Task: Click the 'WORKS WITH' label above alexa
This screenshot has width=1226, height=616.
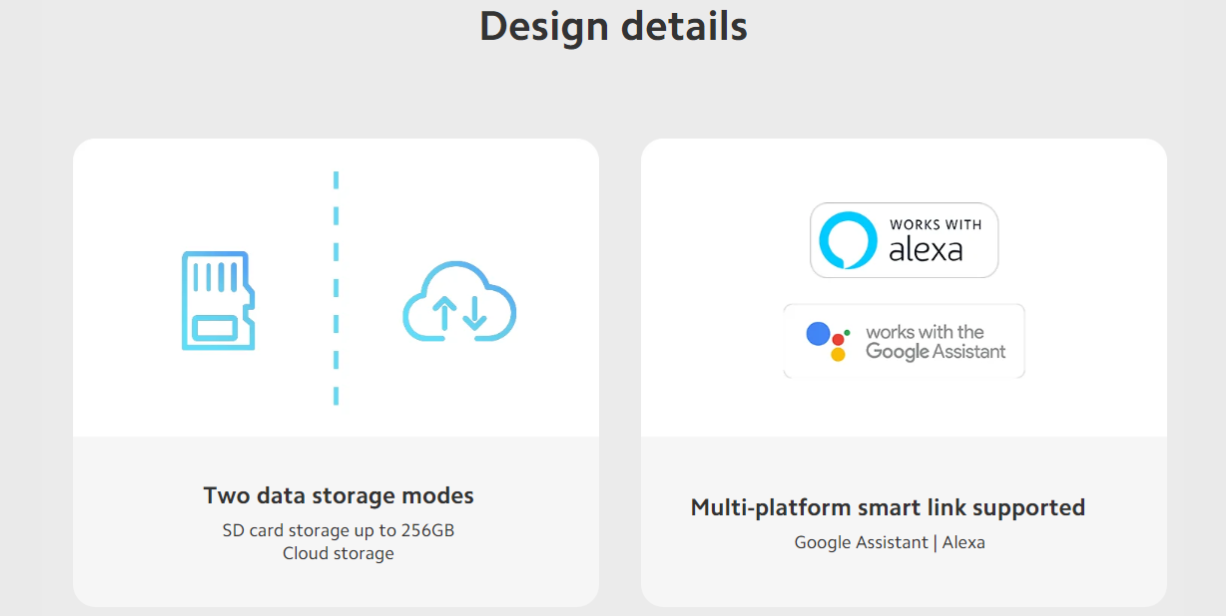Action: tap(935, 224)
